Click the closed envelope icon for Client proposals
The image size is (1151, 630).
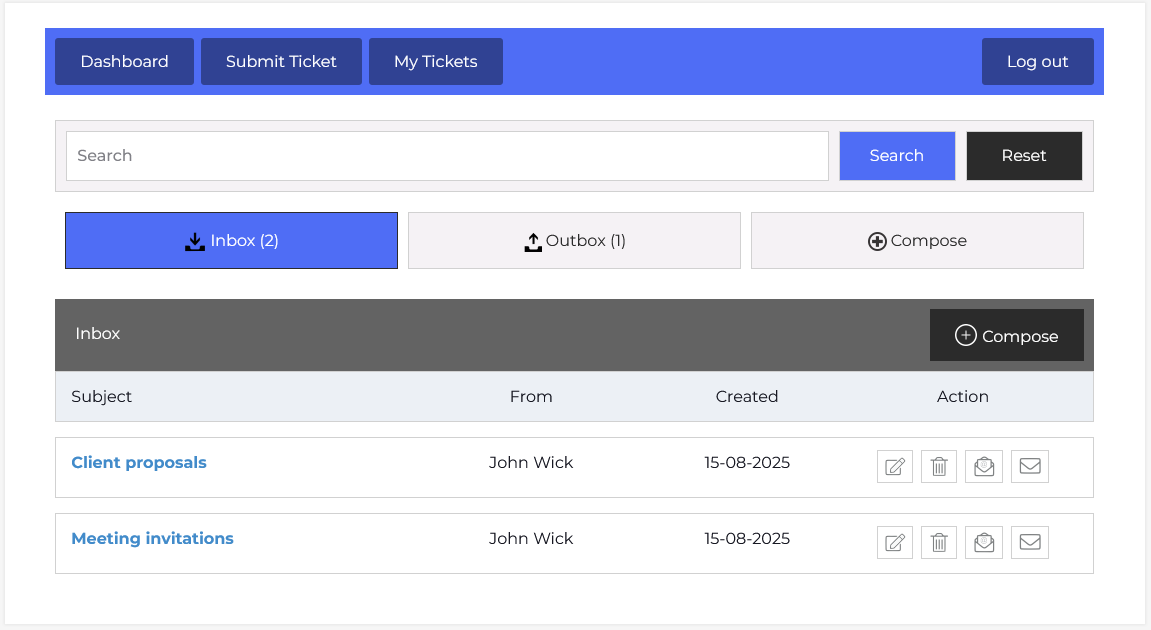pos(1030,466)
